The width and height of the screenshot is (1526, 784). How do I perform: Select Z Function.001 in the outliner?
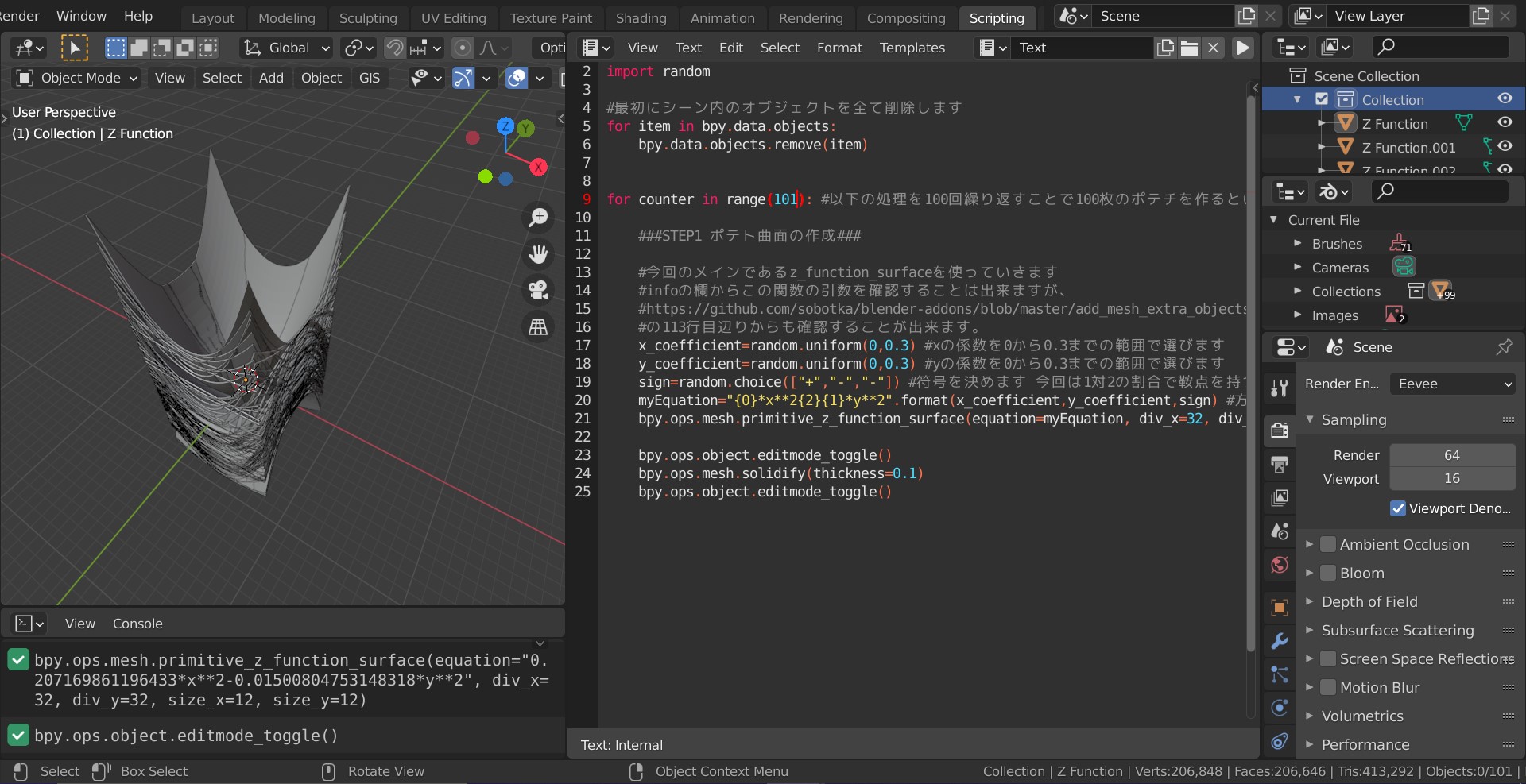coord(1408,148)
